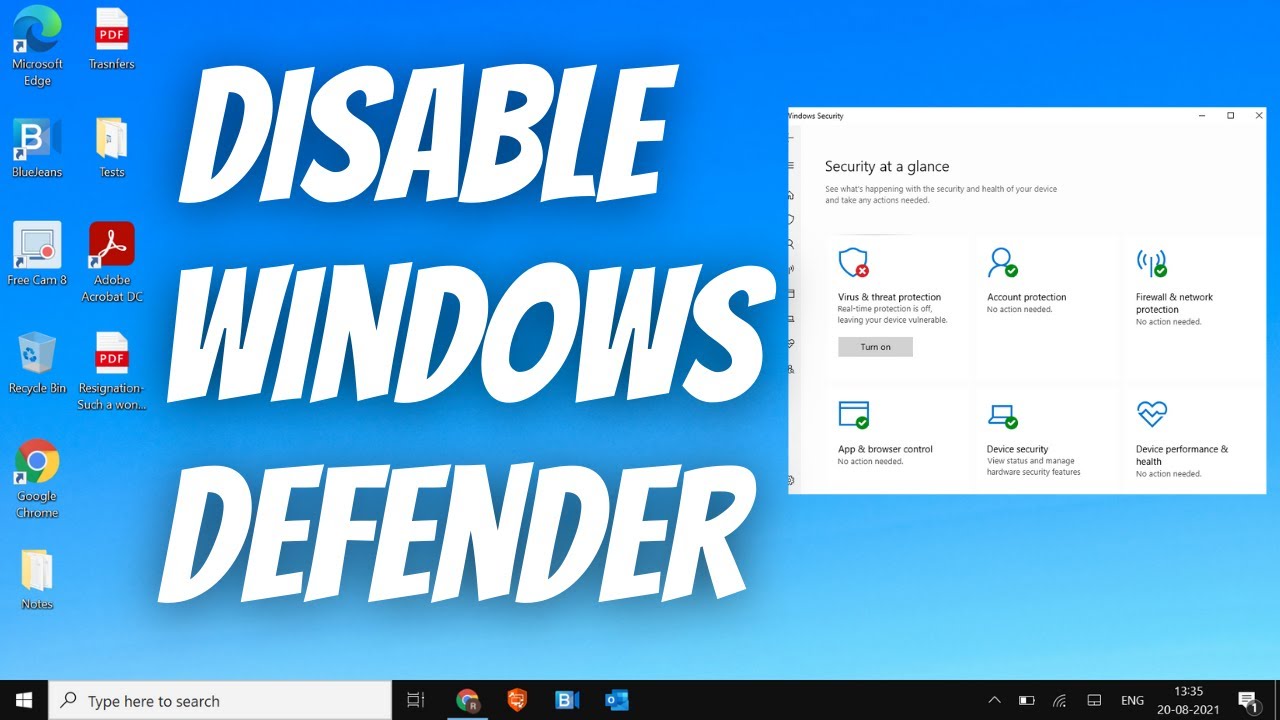Open Settings gear in Windows Security sidebar
The height and width of the screenshot is (720, 1280).
pos(791,480)
